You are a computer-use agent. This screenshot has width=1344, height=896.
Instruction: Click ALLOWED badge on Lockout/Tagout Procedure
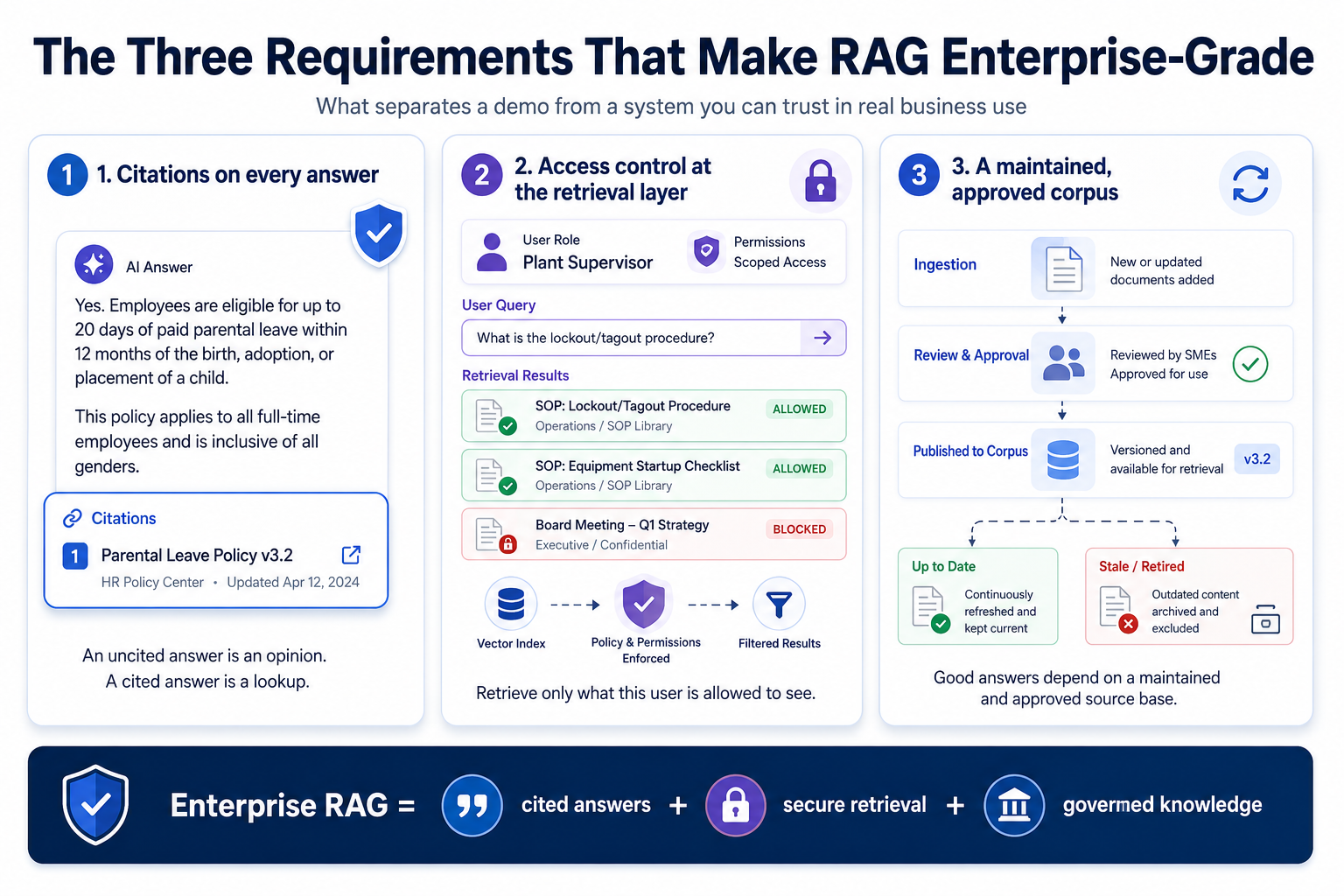click(799, 409)
